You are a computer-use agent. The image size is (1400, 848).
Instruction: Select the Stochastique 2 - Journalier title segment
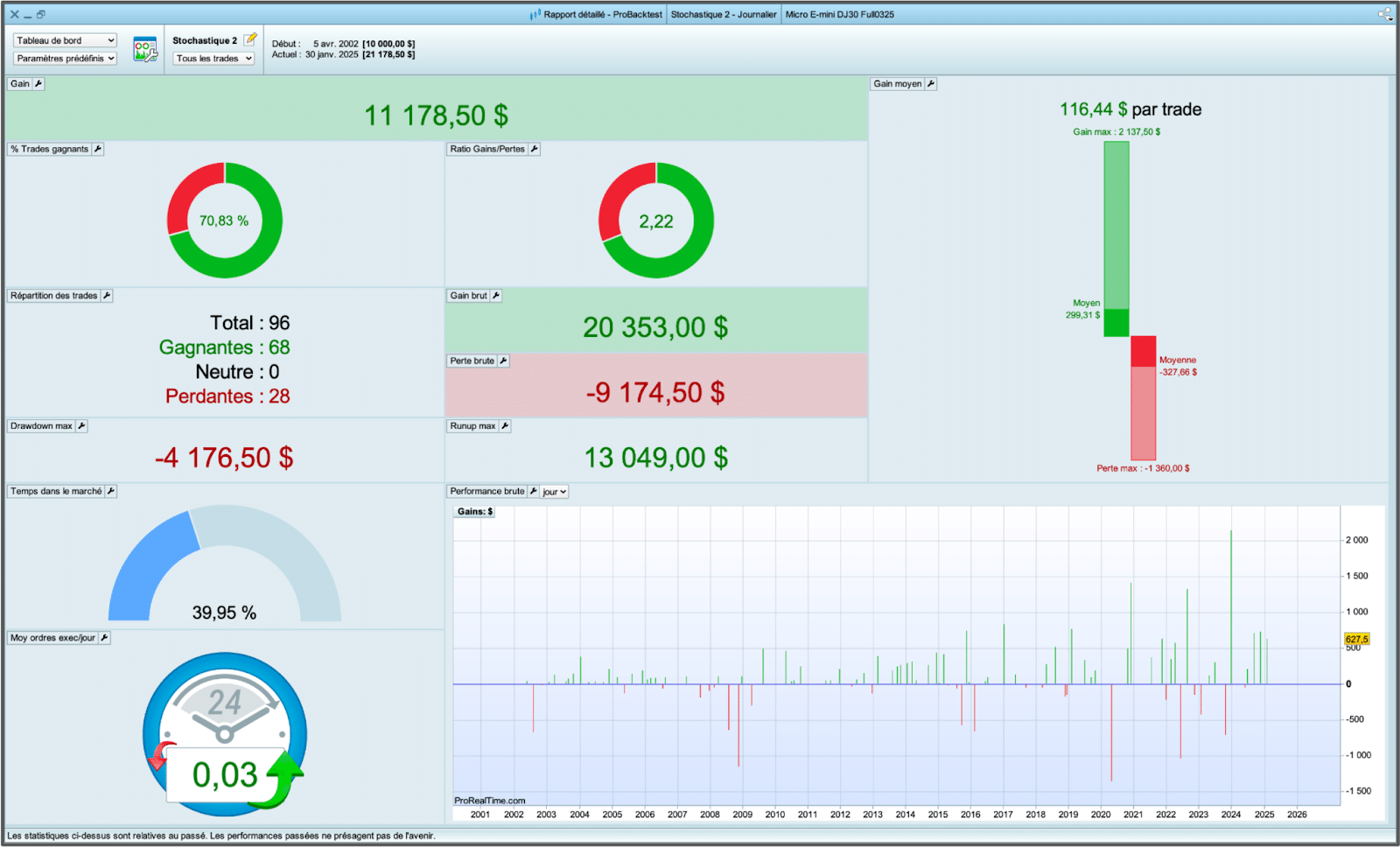tap(723, 14)
